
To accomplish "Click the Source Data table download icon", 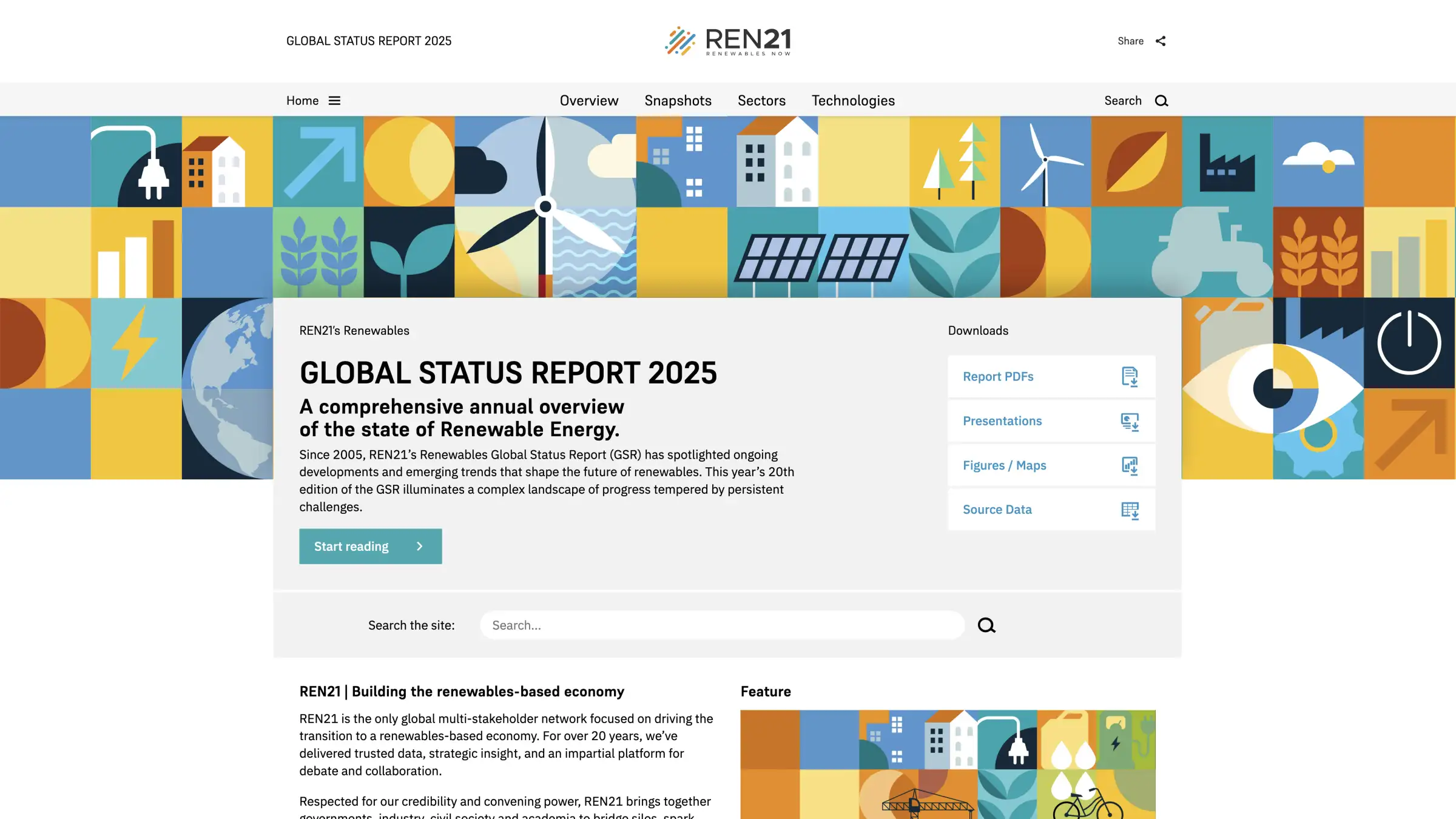I will click(x=1130, y=510).
